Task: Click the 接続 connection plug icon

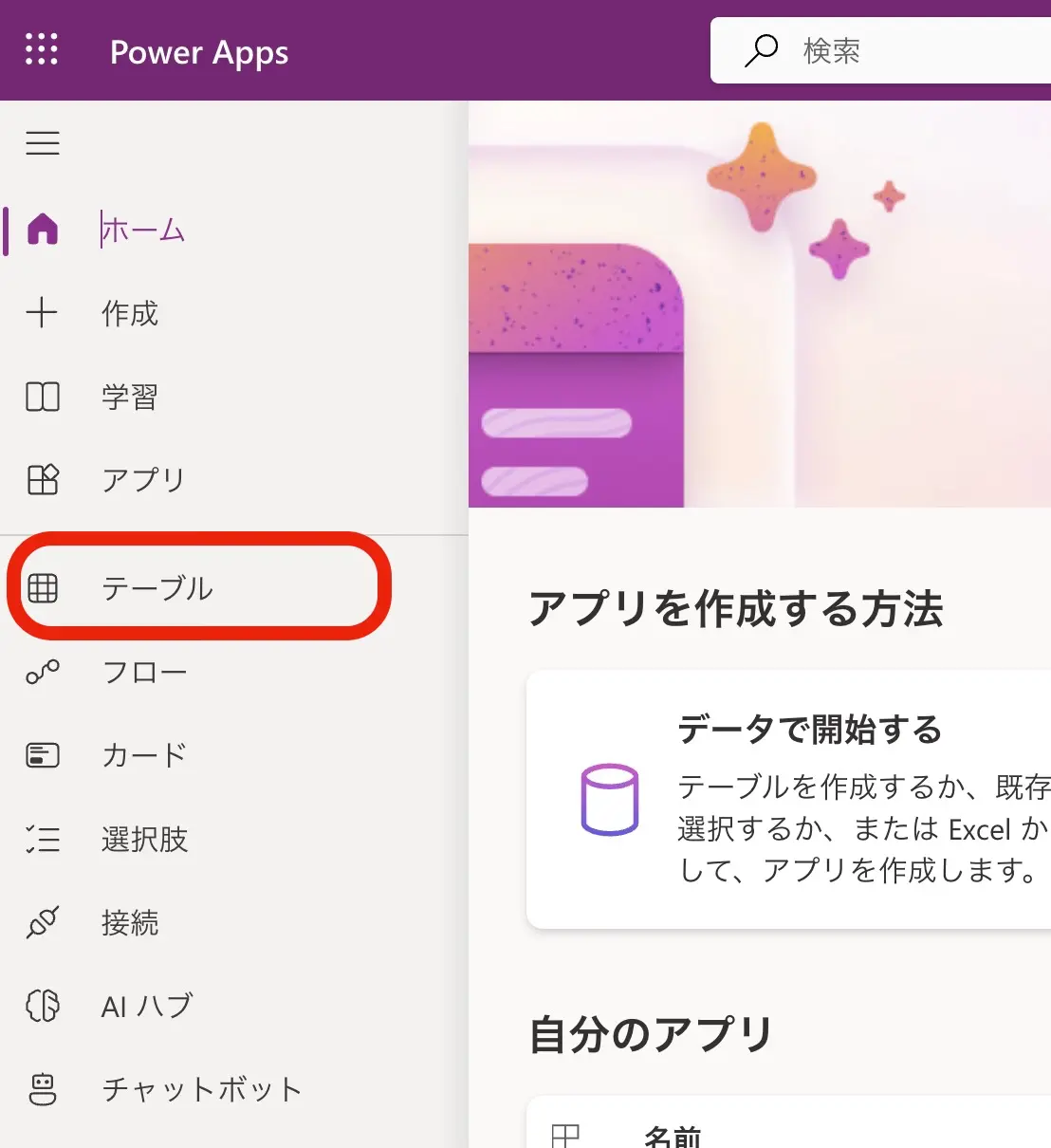Action: click(43, 922)
